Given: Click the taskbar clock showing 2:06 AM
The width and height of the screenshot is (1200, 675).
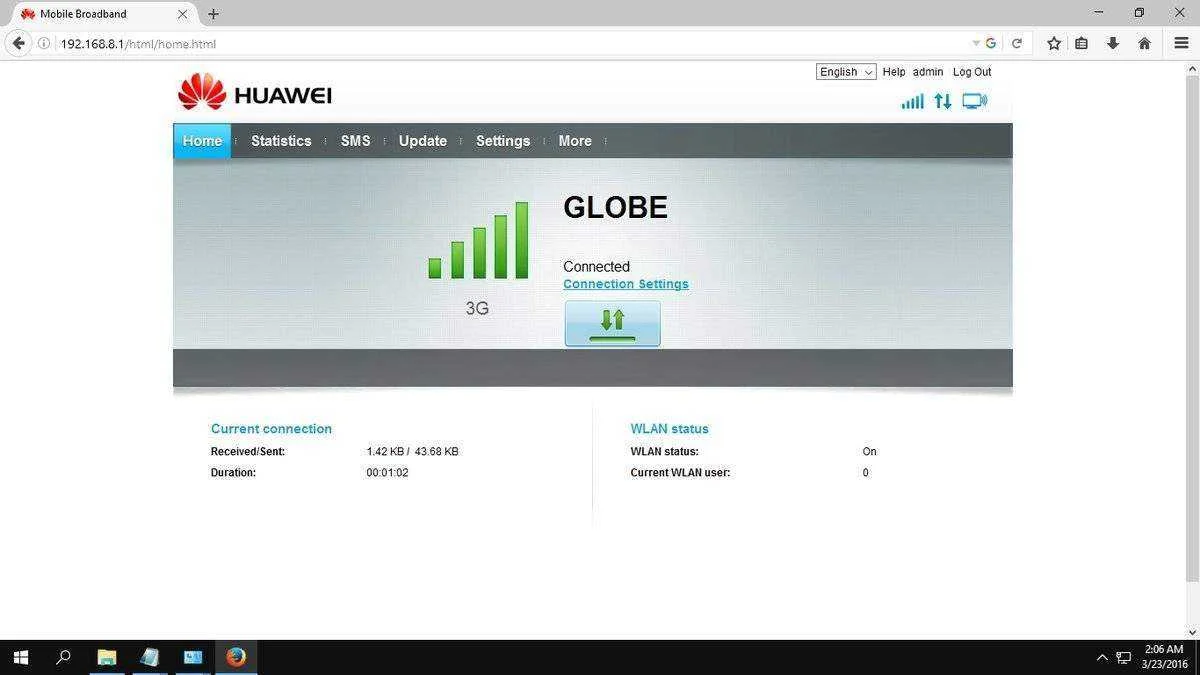Looking at the screenshot, I should tap(1164, 657).
